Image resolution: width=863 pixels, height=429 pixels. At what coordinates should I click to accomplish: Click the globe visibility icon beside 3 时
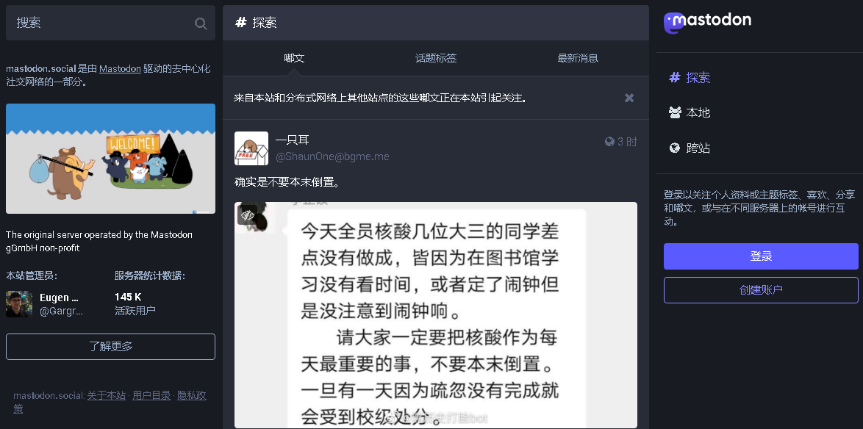tap(609, 142)
